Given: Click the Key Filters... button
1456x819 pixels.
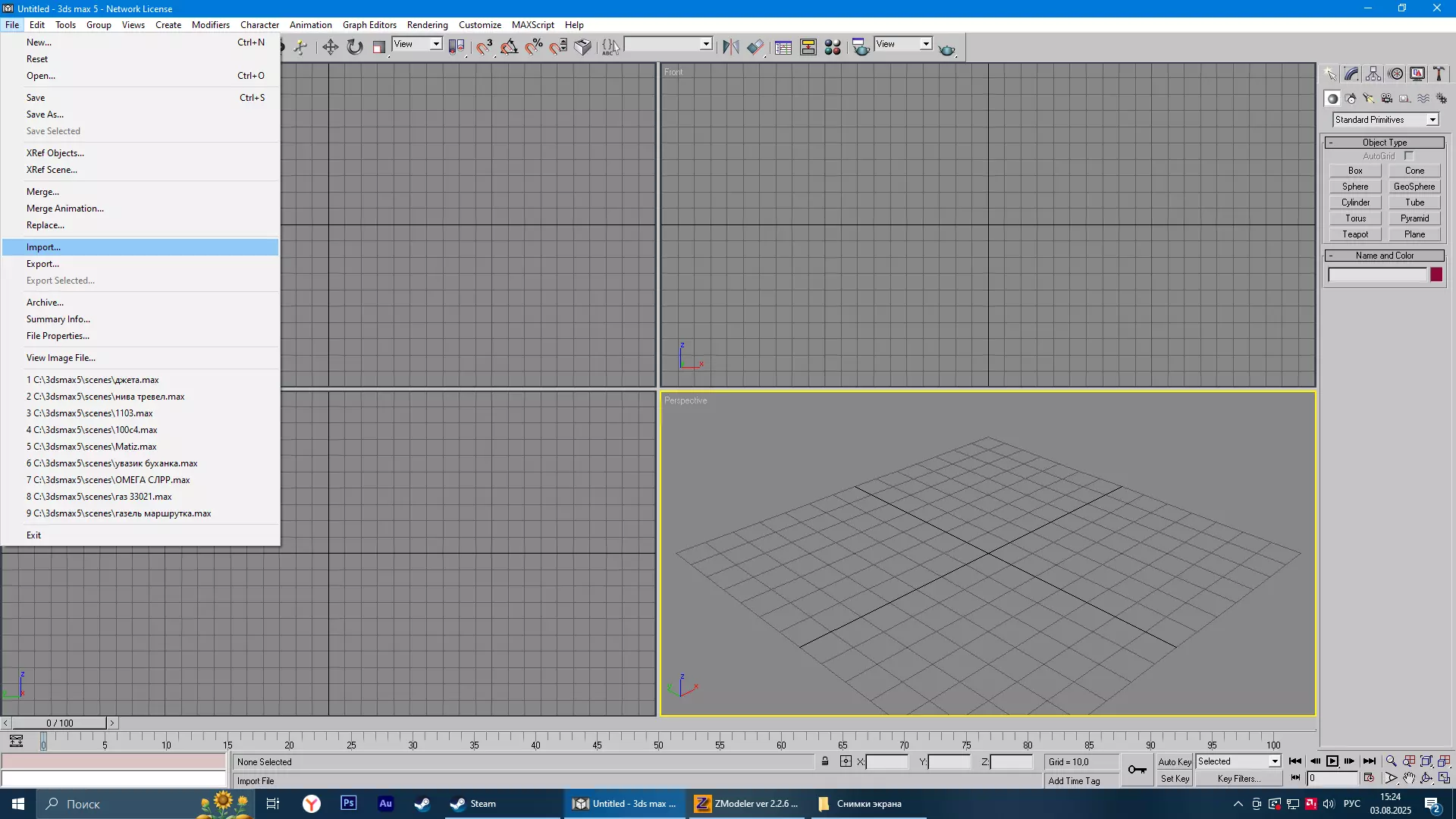Looking at the screenshot, I should coord(1238,779).
